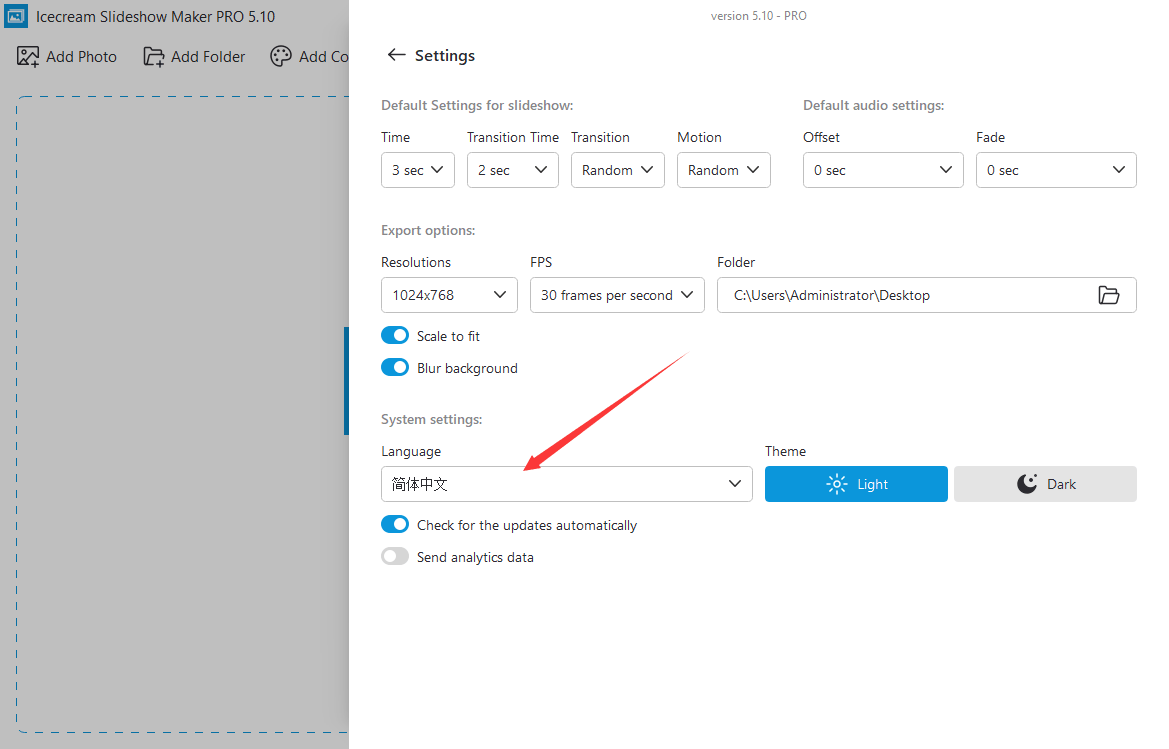The height and width of the screenshot is (749, 1169).
Task: Click the back arrow beside Settings
Action: [x=396, y=56]
